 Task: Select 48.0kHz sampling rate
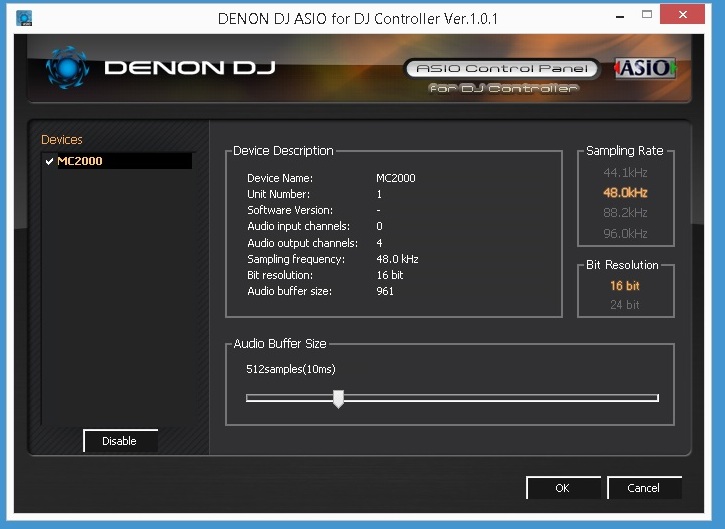click(x=624, y=192)
